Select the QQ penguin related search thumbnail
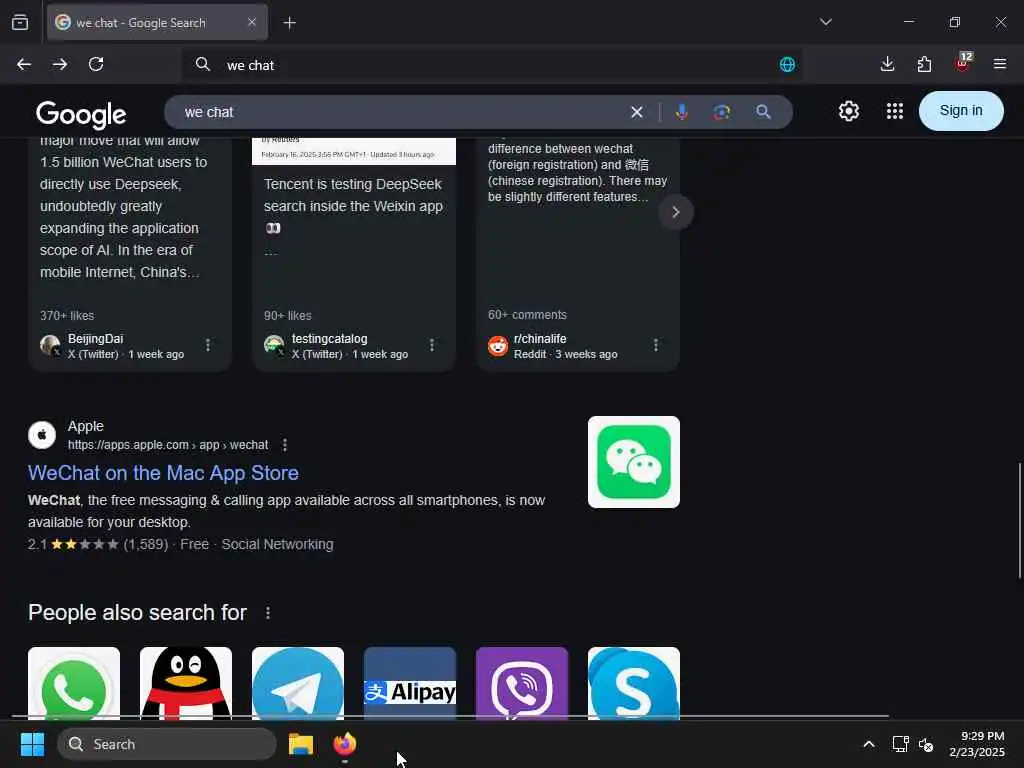The height and width of the screenshot is (768, 1024). [x=185, y=684]
